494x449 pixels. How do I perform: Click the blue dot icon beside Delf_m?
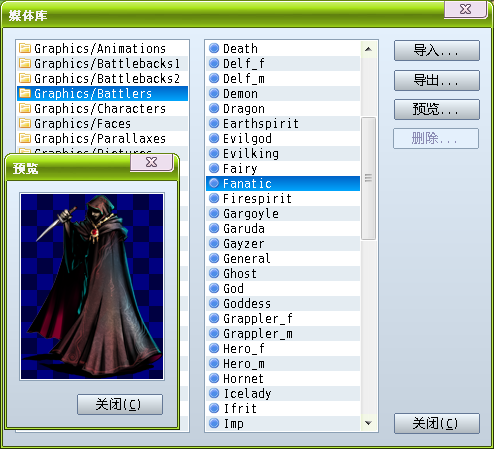[x=214, y=78]
